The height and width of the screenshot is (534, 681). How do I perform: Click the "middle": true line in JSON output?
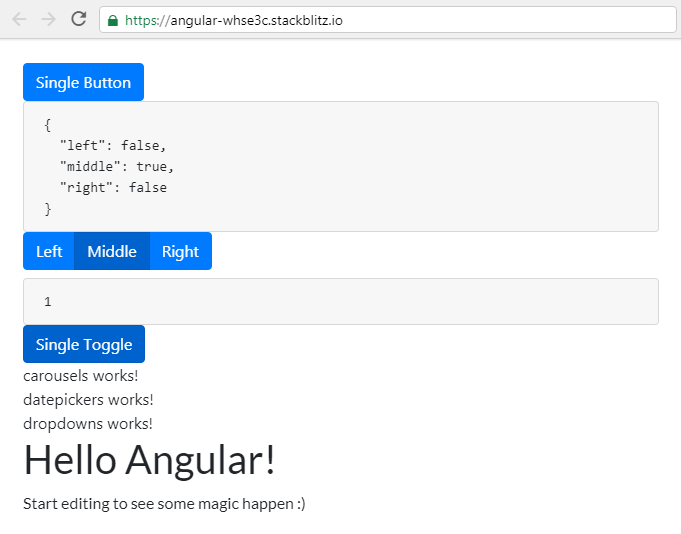pos(117,166)
